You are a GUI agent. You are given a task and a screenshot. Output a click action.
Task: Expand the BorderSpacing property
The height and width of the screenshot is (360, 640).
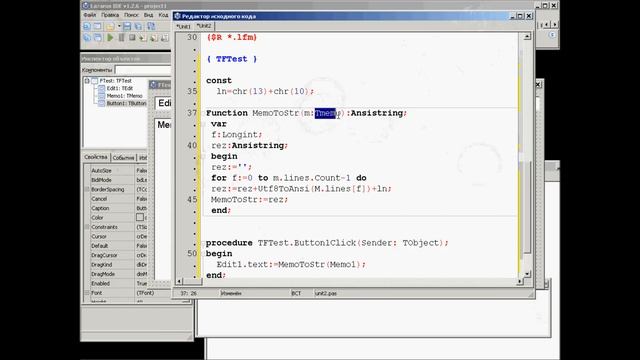click(87, 189)
